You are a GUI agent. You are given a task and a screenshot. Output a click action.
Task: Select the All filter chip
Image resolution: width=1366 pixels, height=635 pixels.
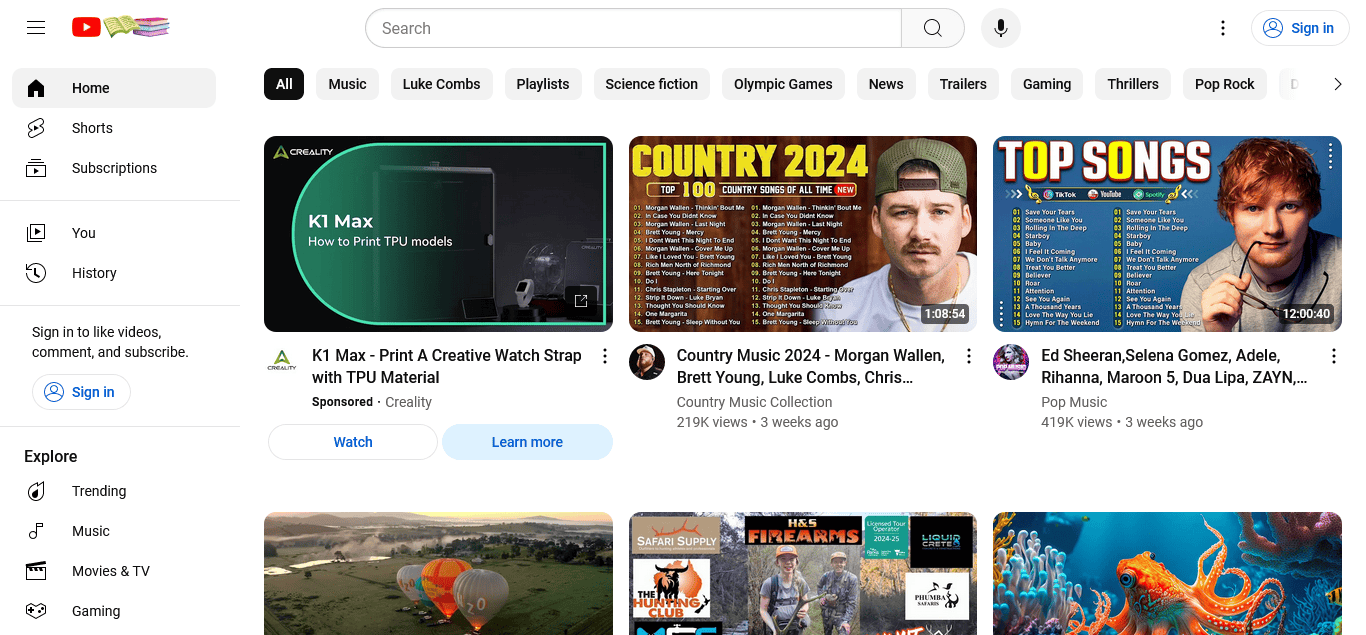pos(284,84)
